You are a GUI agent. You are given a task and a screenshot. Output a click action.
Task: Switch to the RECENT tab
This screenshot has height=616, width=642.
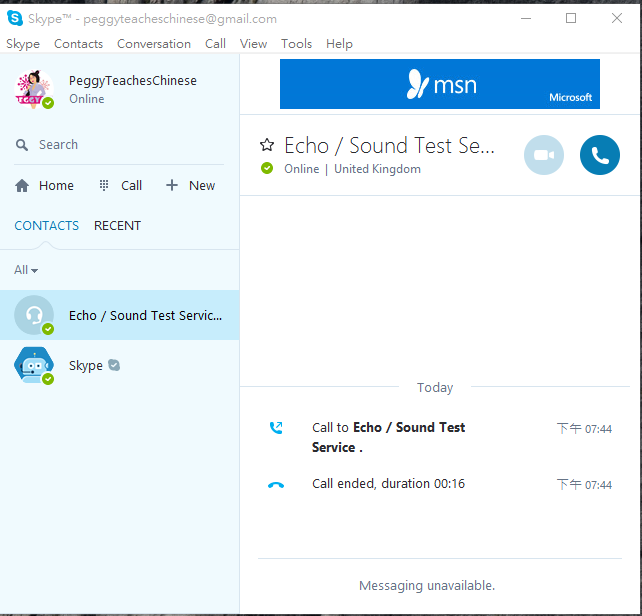(118, 226)
